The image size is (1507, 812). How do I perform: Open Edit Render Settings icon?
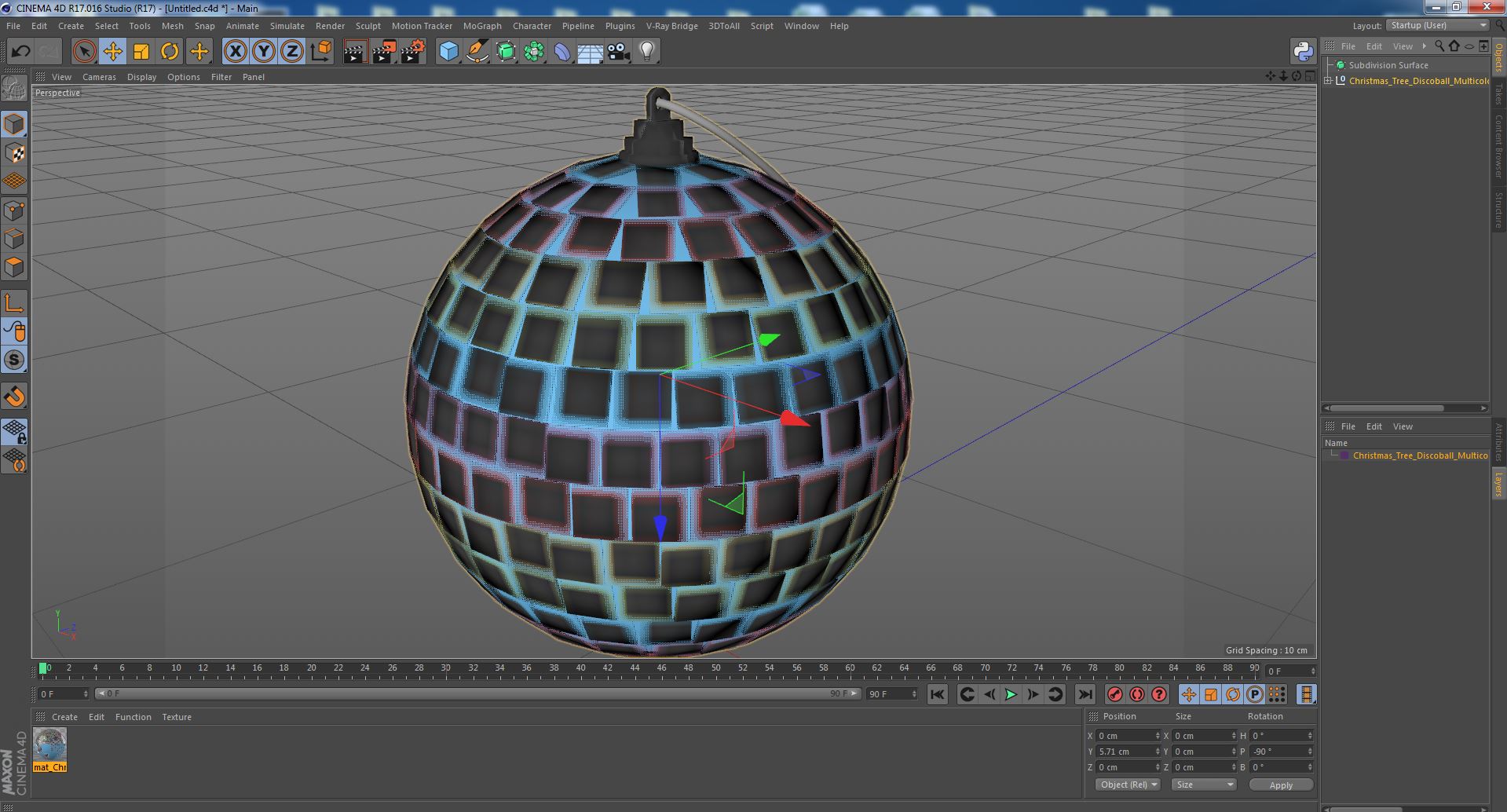pyautogui.click(x=412, y=52)
